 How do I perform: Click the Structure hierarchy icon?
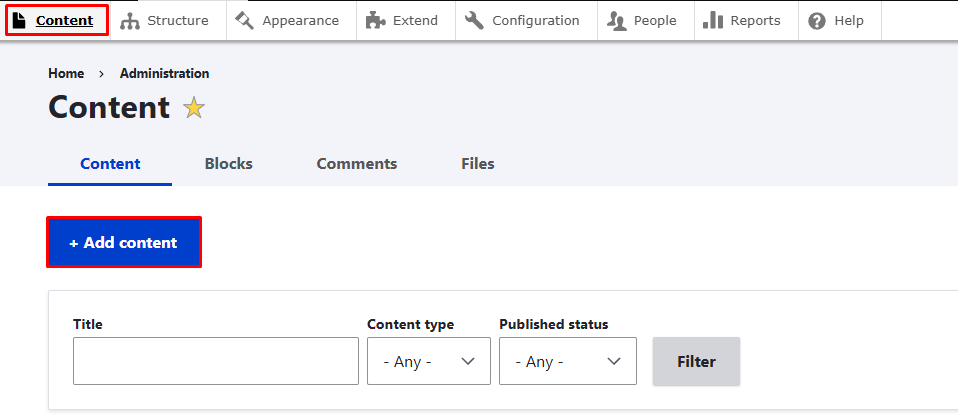pyautogui.click(x=130, y=21)
